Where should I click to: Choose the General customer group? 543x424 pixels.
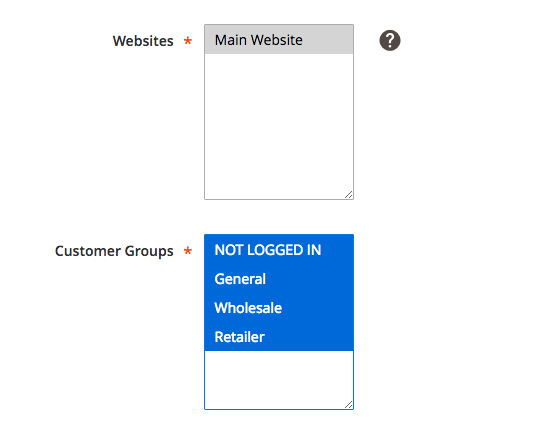pos(279,279)
